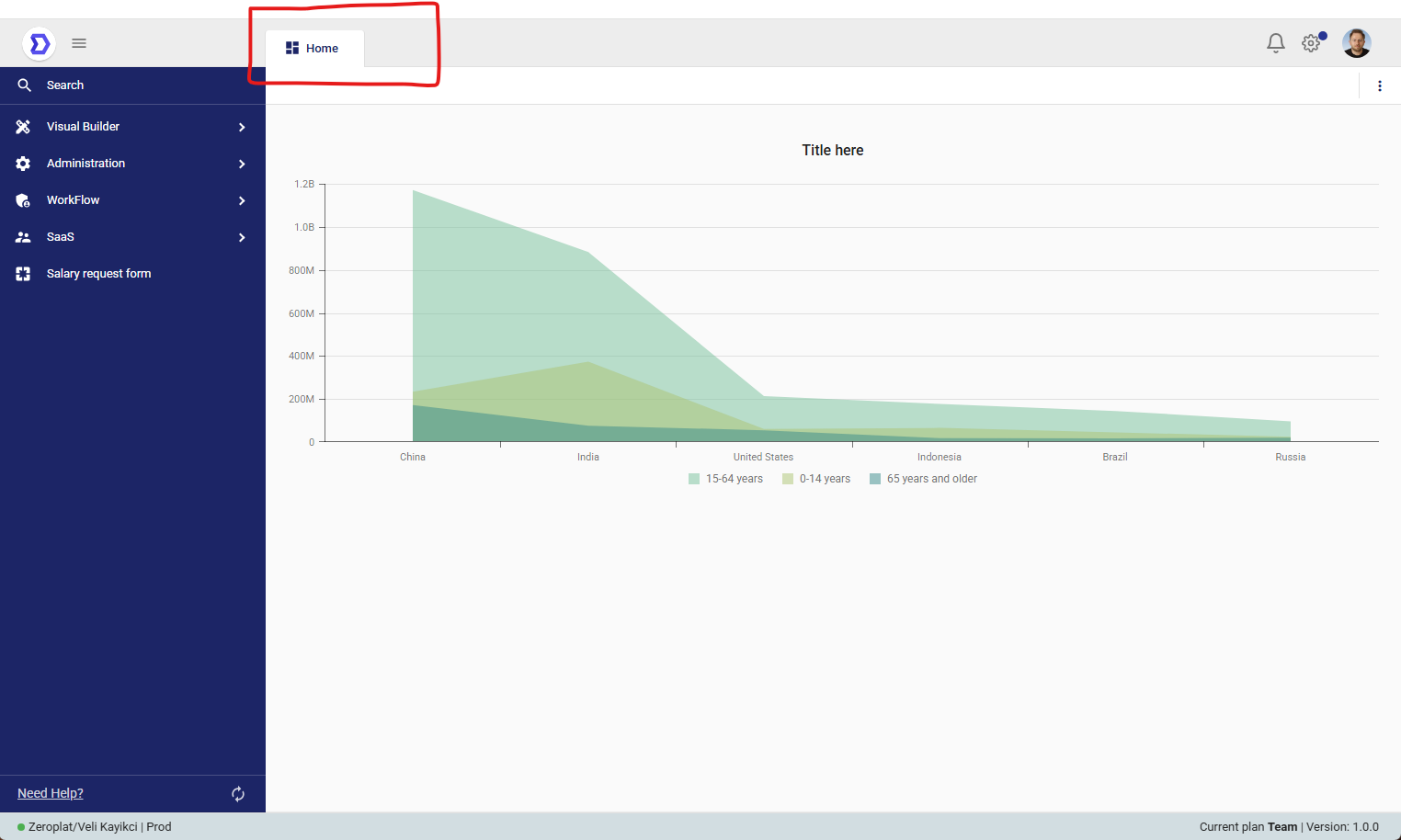Expand the WorkFlow menu chevron
This screenshot has height=840, width=1401.
click(x=242, y=200)
